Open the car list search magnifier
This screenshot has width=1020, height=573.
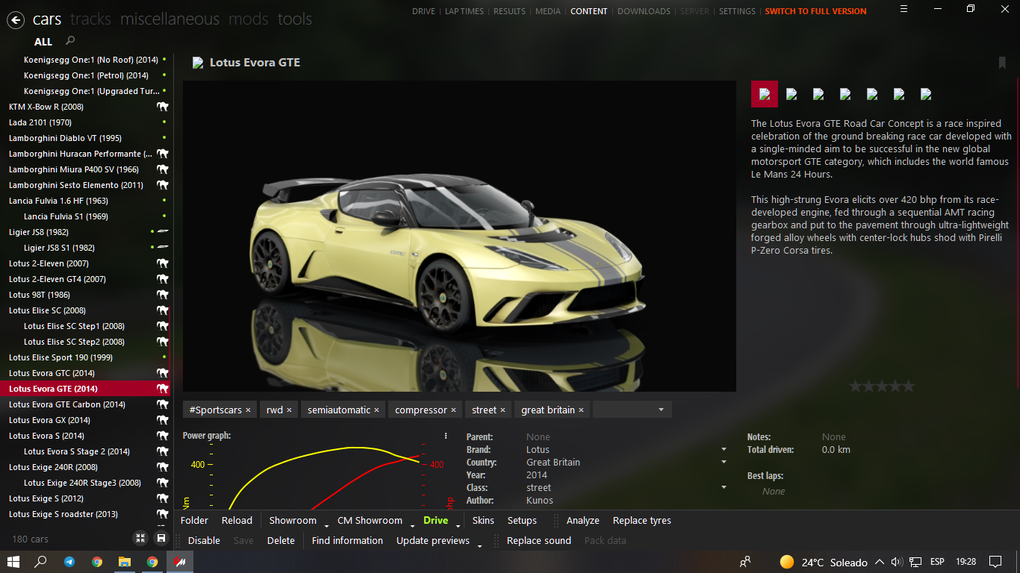click(x=70, y=41)
